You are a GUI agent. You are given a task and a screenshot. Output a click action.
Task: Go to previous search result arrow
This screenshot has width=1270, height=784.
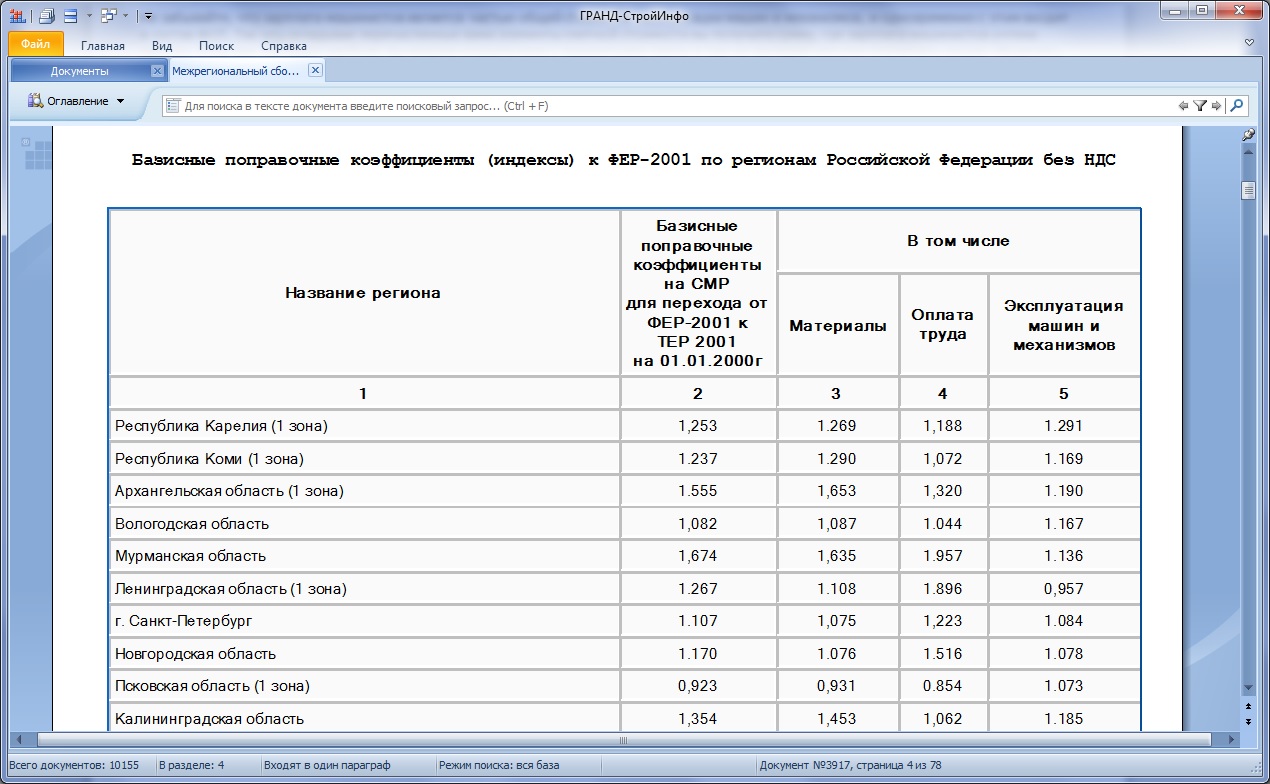pos(1184,106)
